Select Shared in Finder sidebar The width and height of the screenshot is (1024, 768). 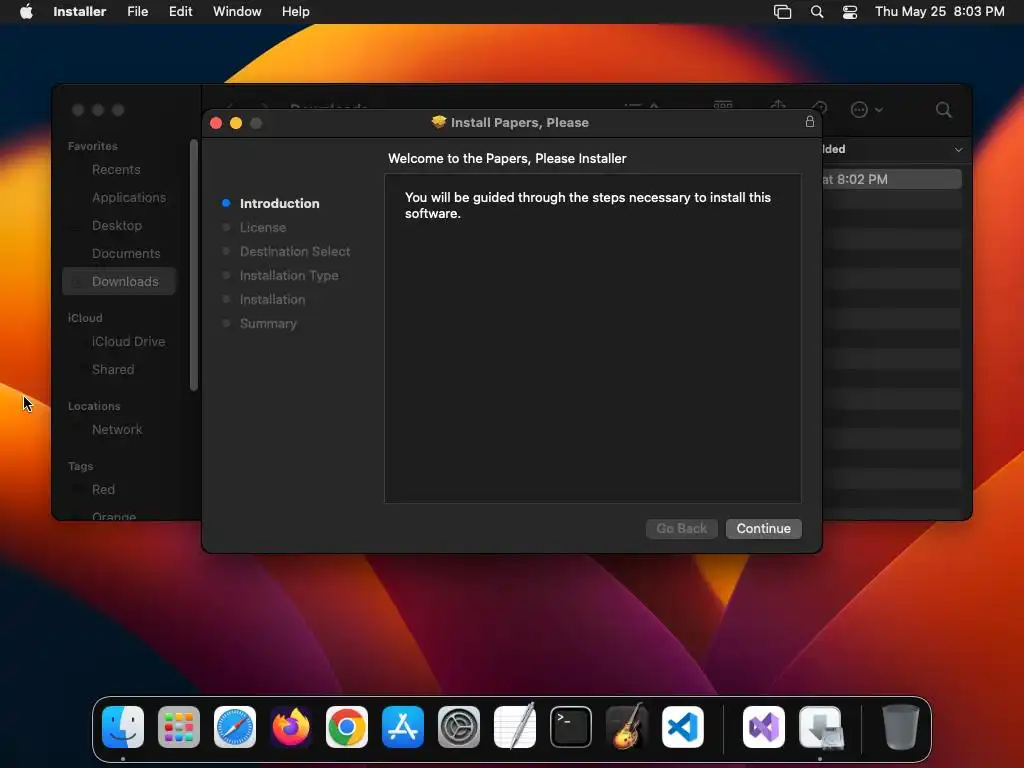(x=112, y=370)
